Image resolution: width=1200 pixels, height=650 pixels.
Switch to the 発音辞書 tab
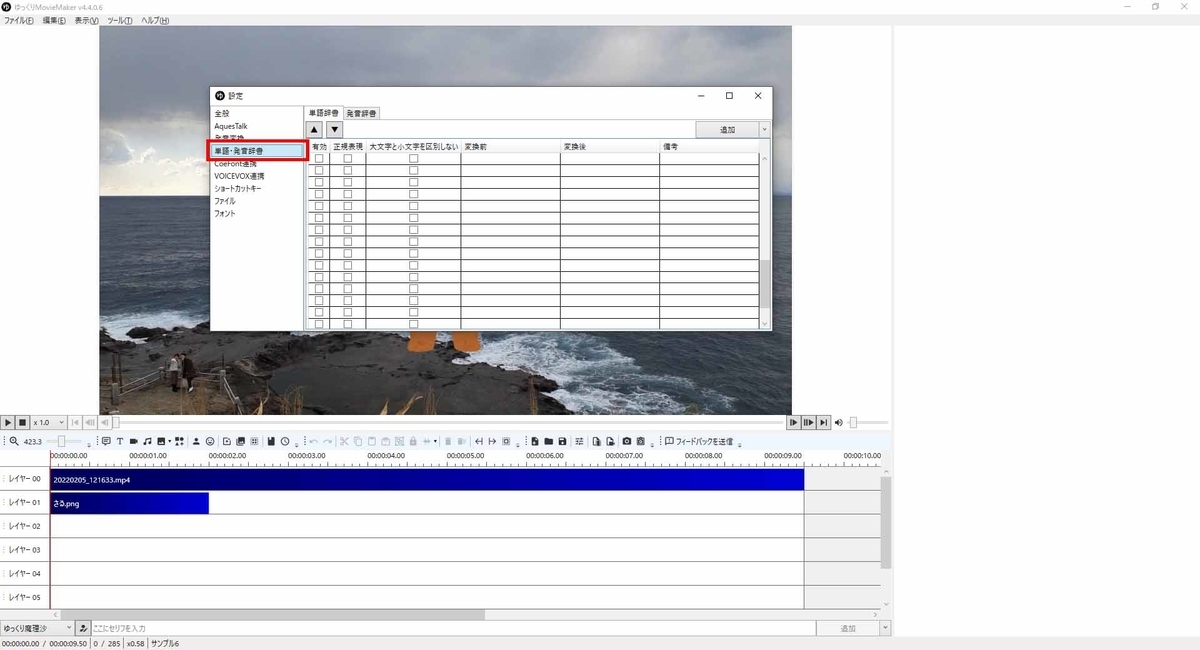(x=362, y=113)
